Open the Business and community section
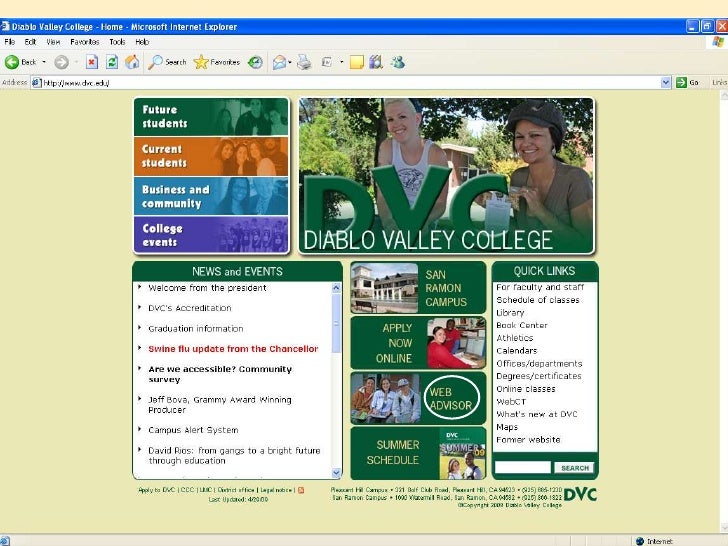The width and height of the screenshot is (728, 546). (x=211, y=196)
